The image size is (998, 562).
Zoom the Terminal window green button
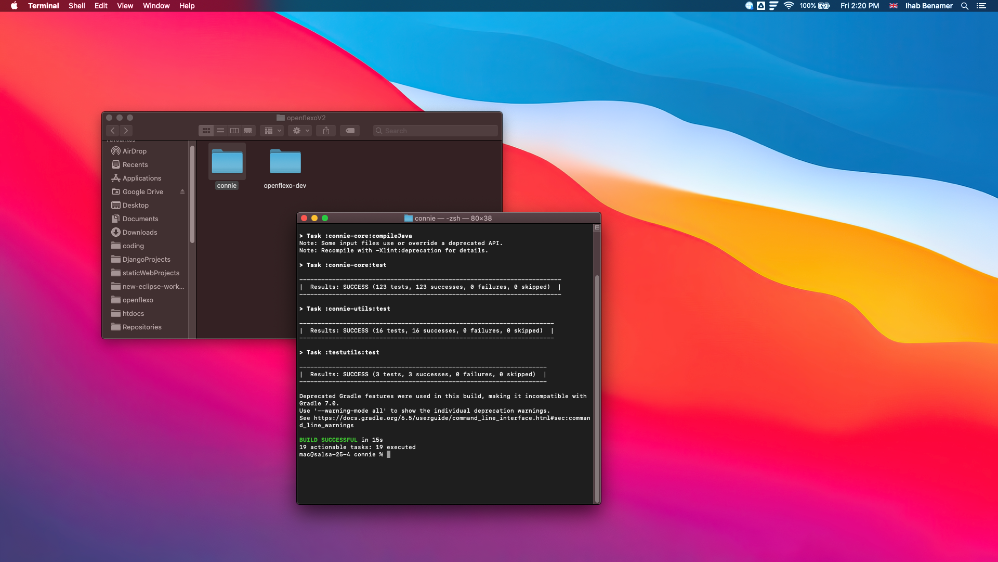325,218
